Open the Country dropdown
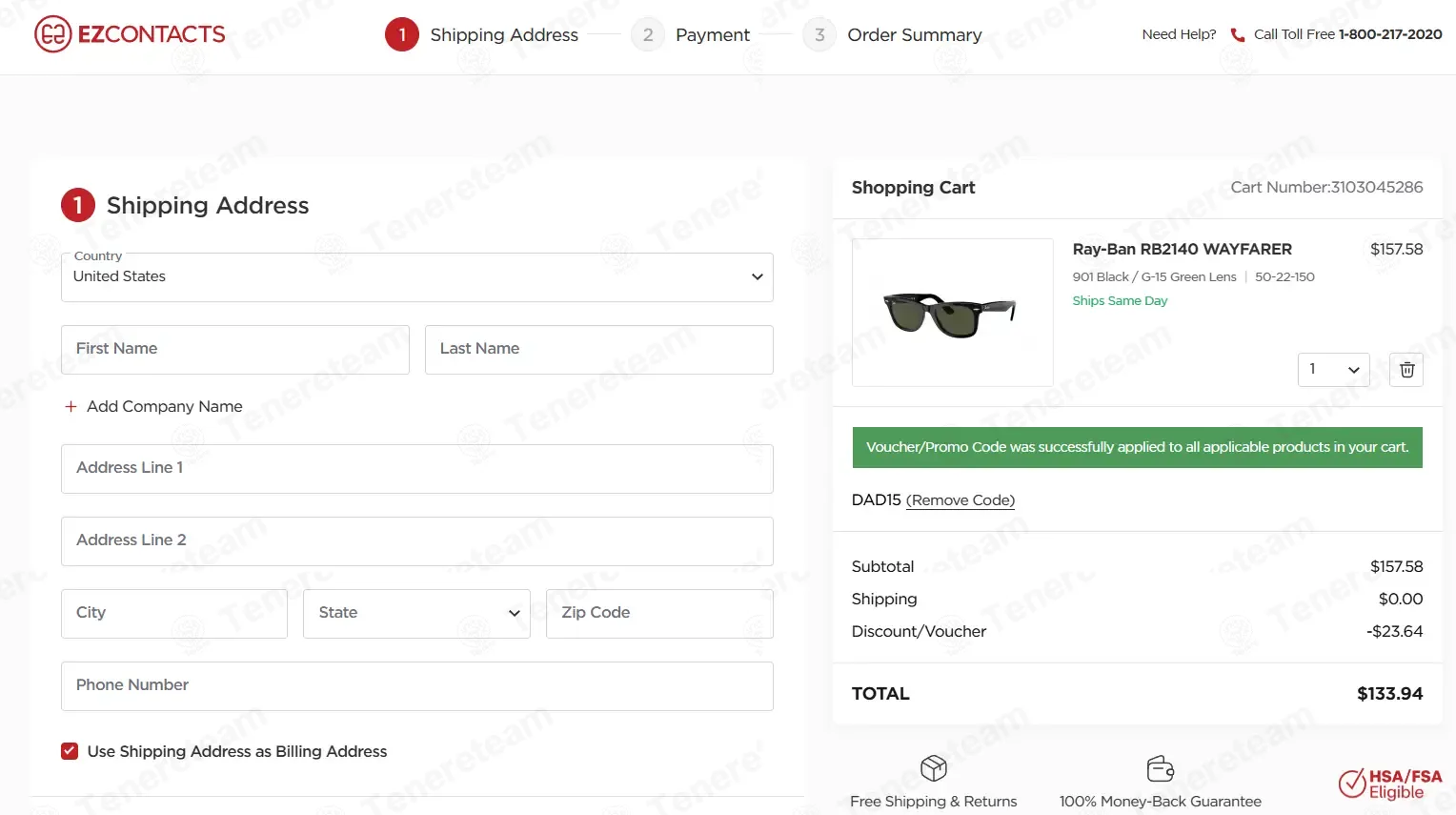1456x815 pixels. click(x=417, y=277)
